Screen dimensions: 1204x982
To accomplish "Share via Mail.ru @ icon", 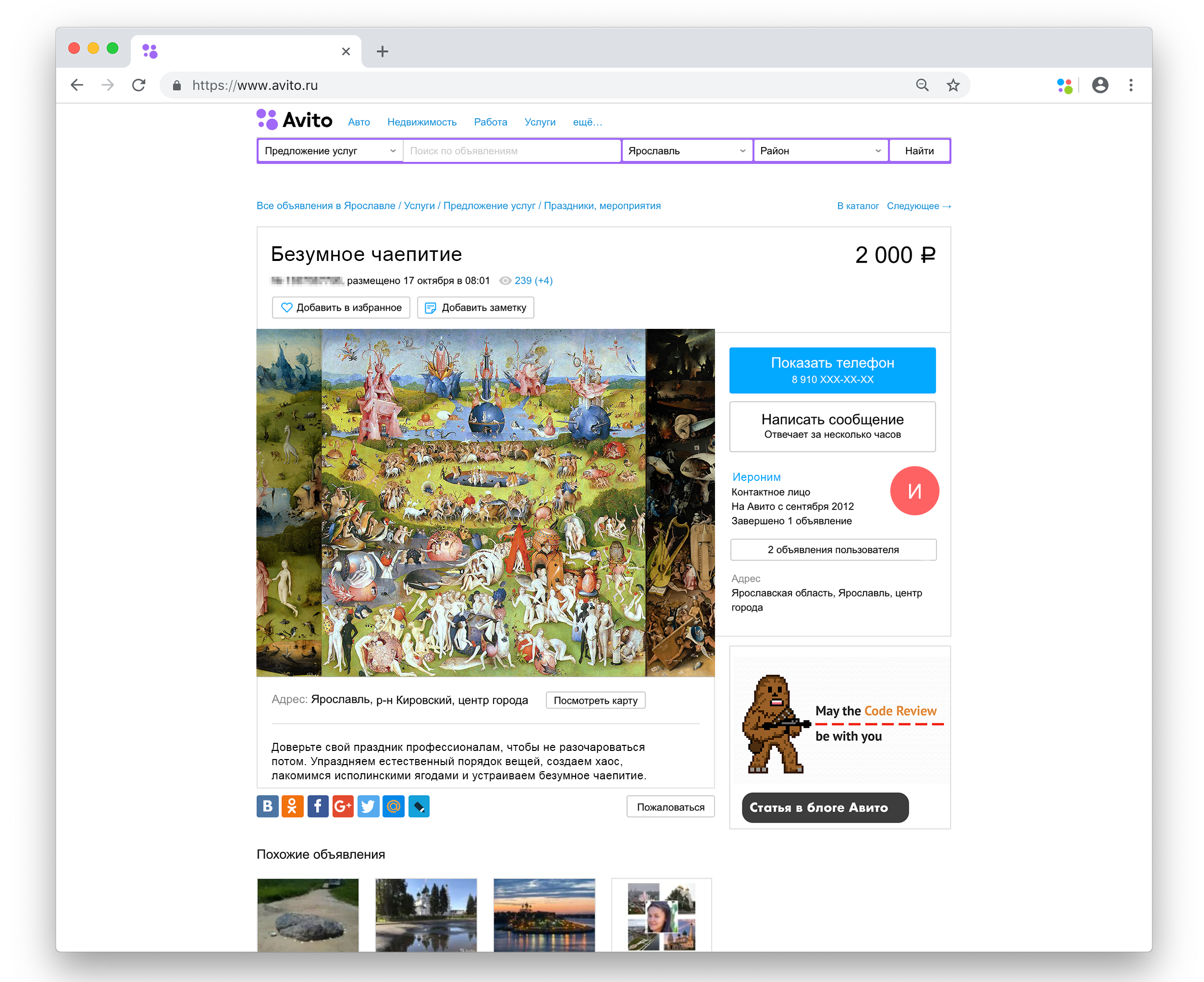I will (x=394, y=807).
